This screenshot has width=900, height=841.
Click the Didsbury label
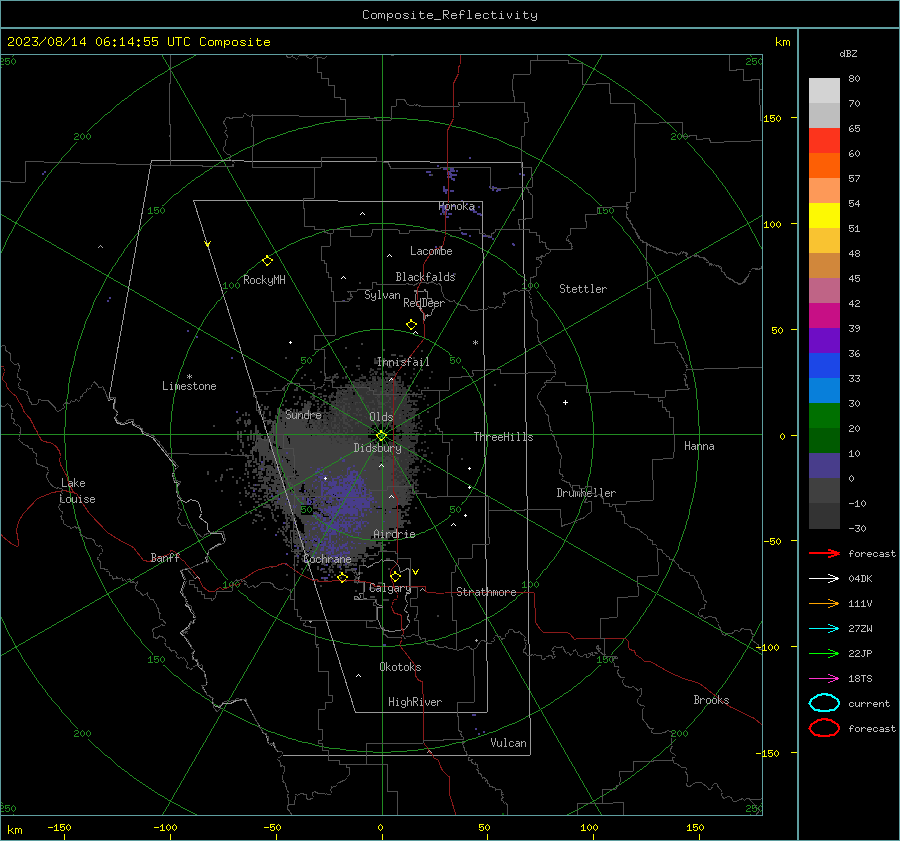point(377,448)
